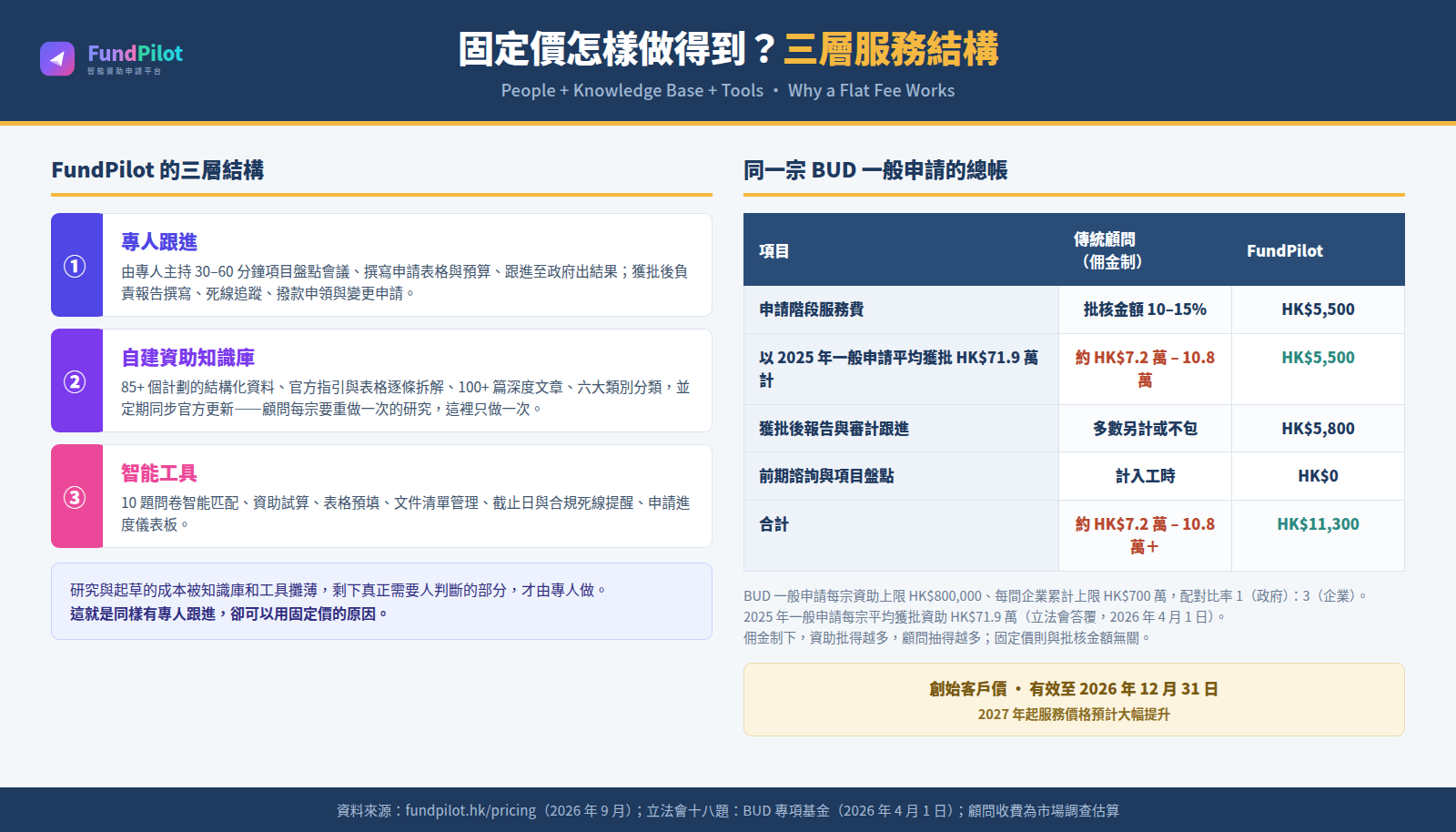Select the heading 智能工具
Image resolution: width=1456 pixels, height=832 pixels.
click(x=159, y=473)
